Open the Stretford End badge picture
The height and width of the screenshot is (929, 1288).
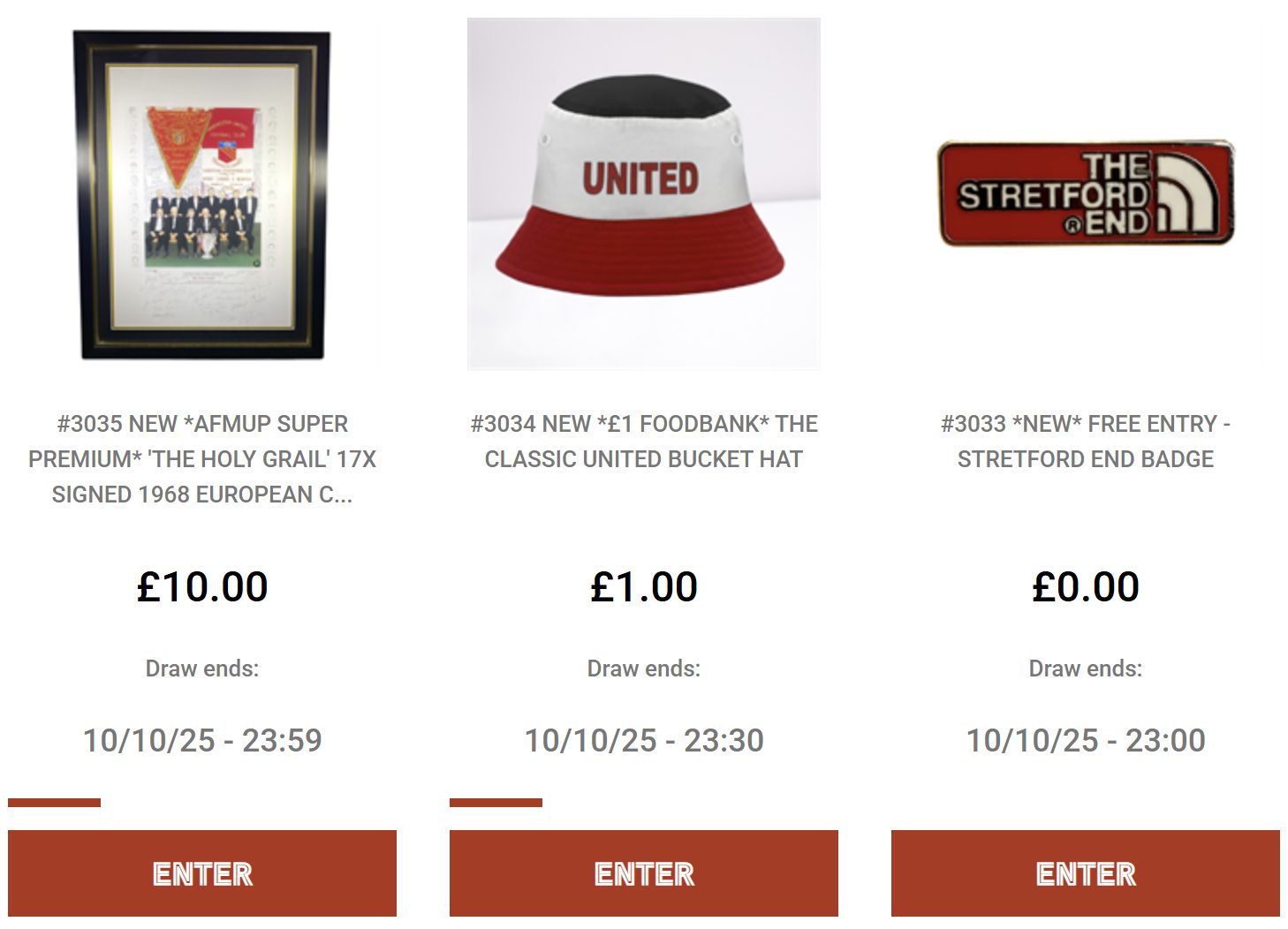1086,193
